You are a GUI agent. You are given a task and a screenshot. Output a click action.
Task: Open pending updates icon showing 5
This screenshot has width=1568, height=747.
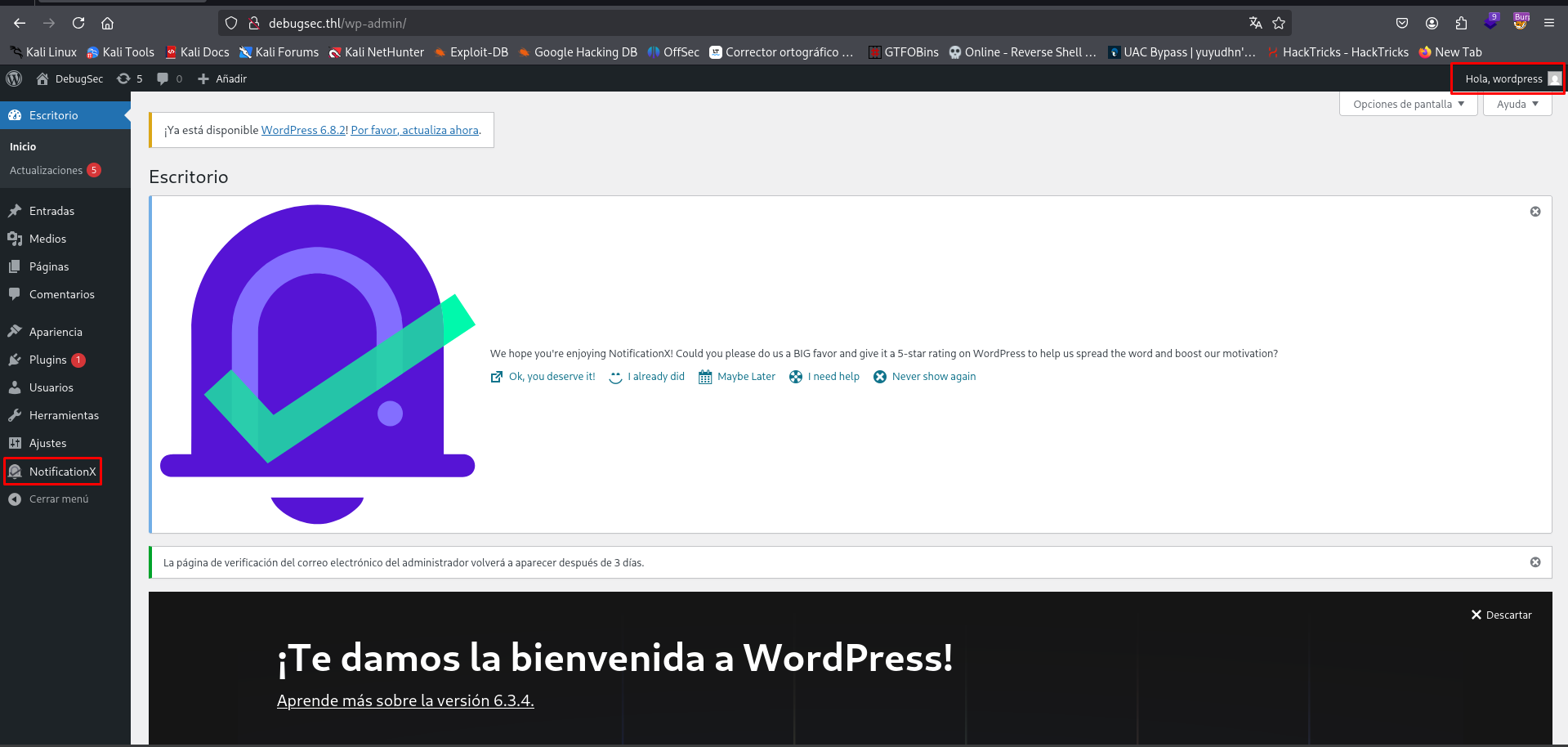click(129, 78)
